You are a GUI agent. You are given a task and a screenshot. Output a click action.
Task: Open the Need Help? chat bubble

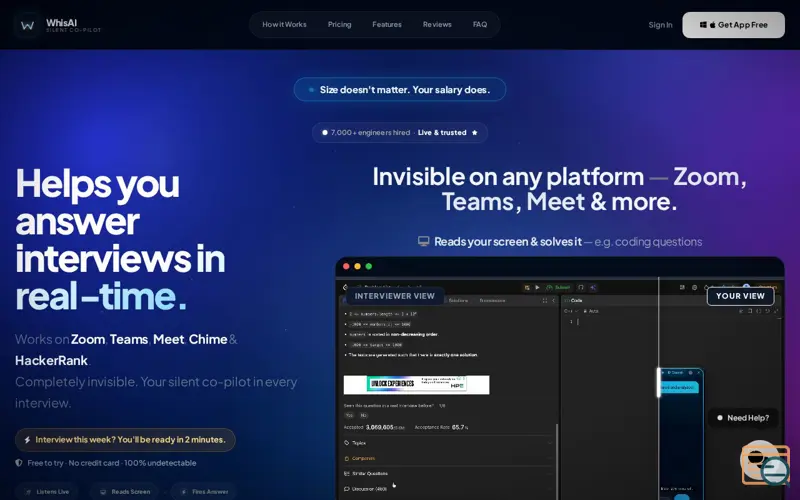(x=743, y=418)
